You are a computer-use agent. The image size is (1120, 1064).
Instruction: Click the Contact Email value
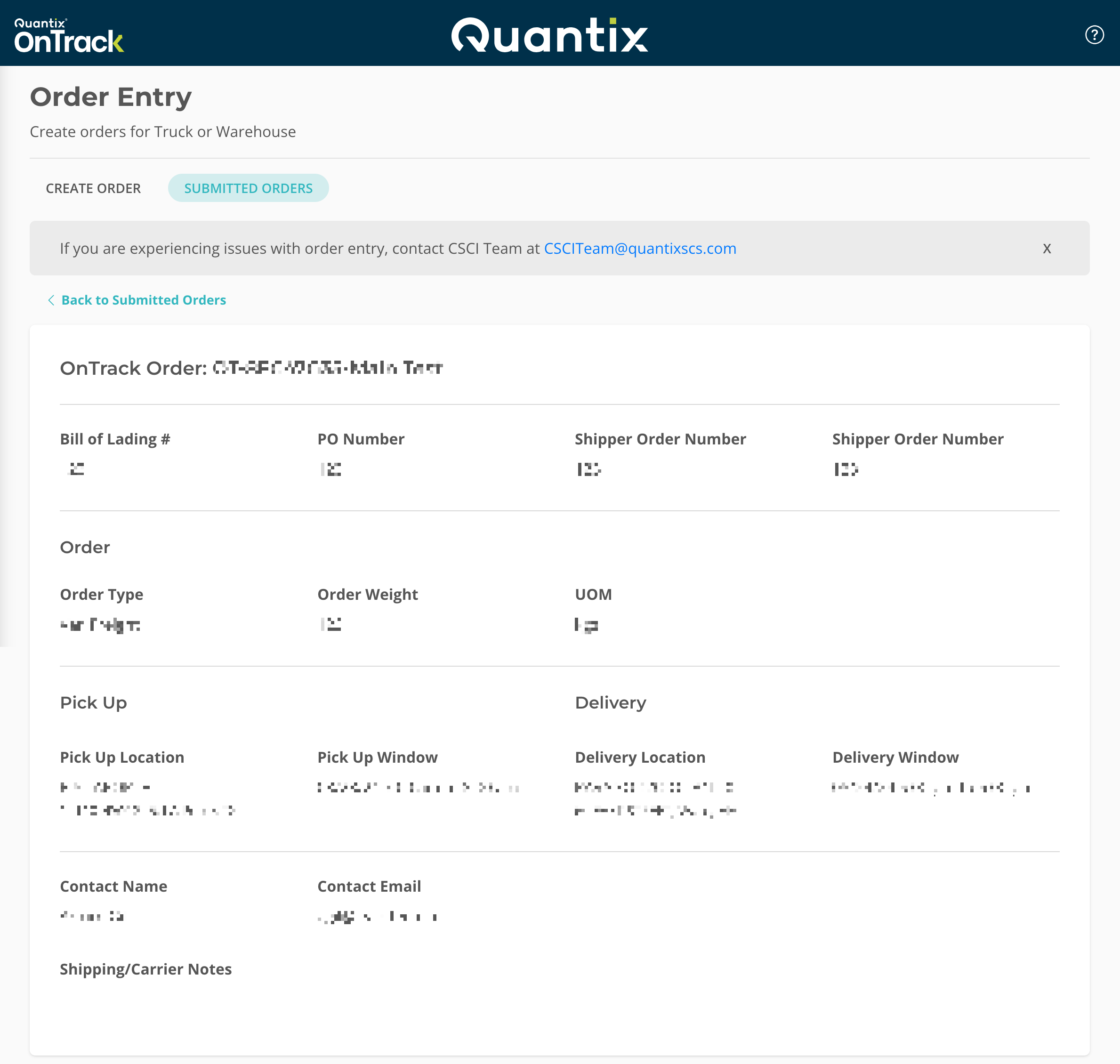click(377, 916)
